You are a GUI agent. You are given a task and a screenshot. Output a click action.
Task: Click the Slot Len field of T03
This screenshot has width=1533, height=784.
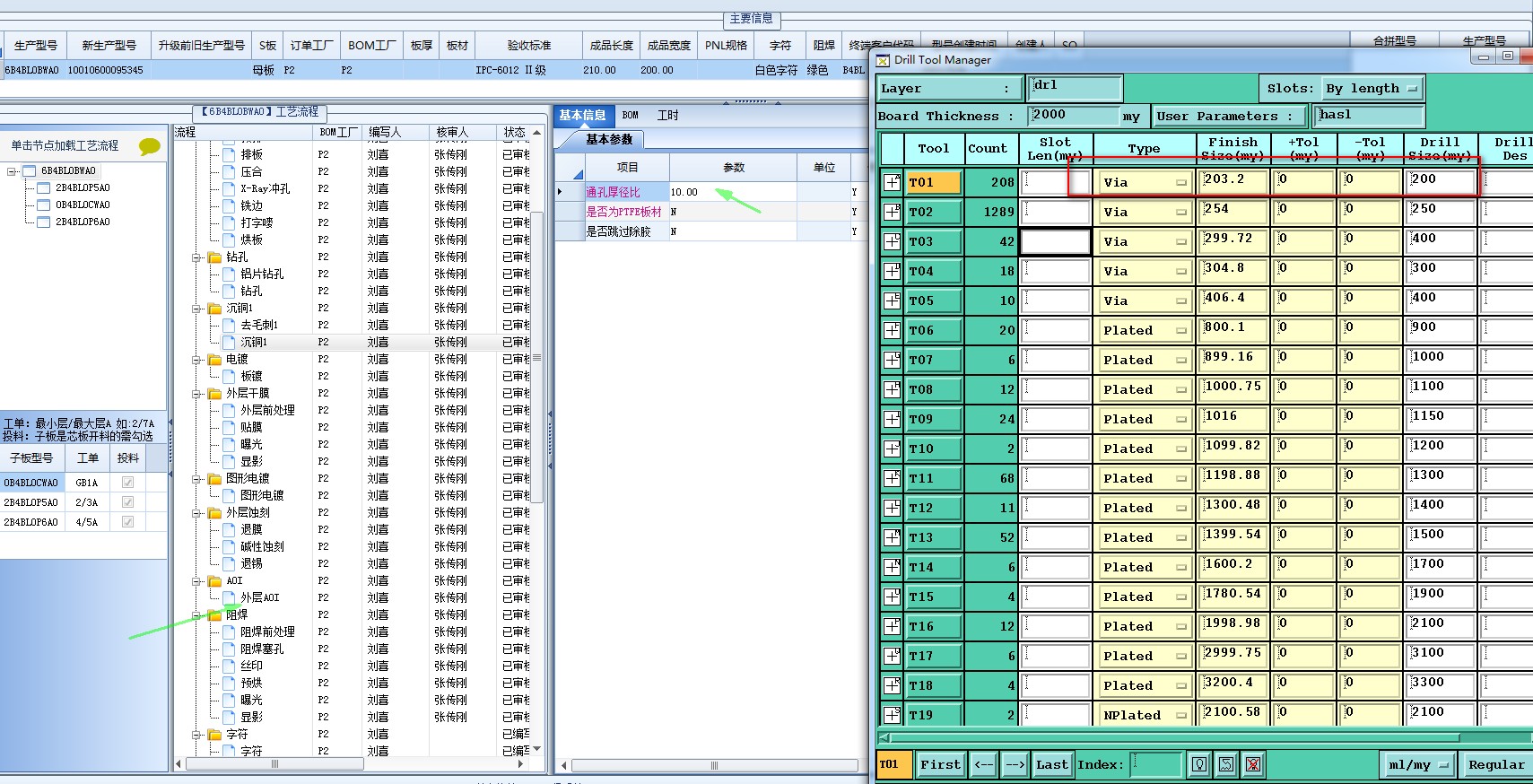(x=1056, y=241)
